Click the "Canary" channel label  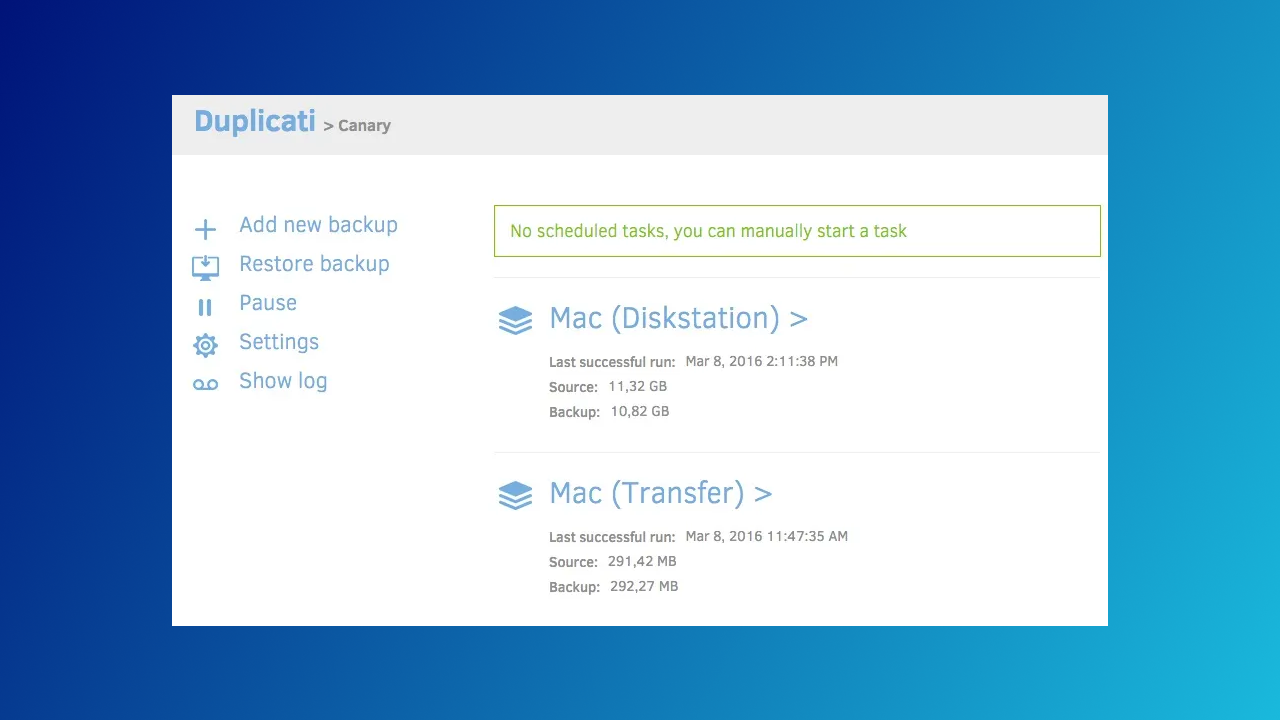(x=364, y=126)
